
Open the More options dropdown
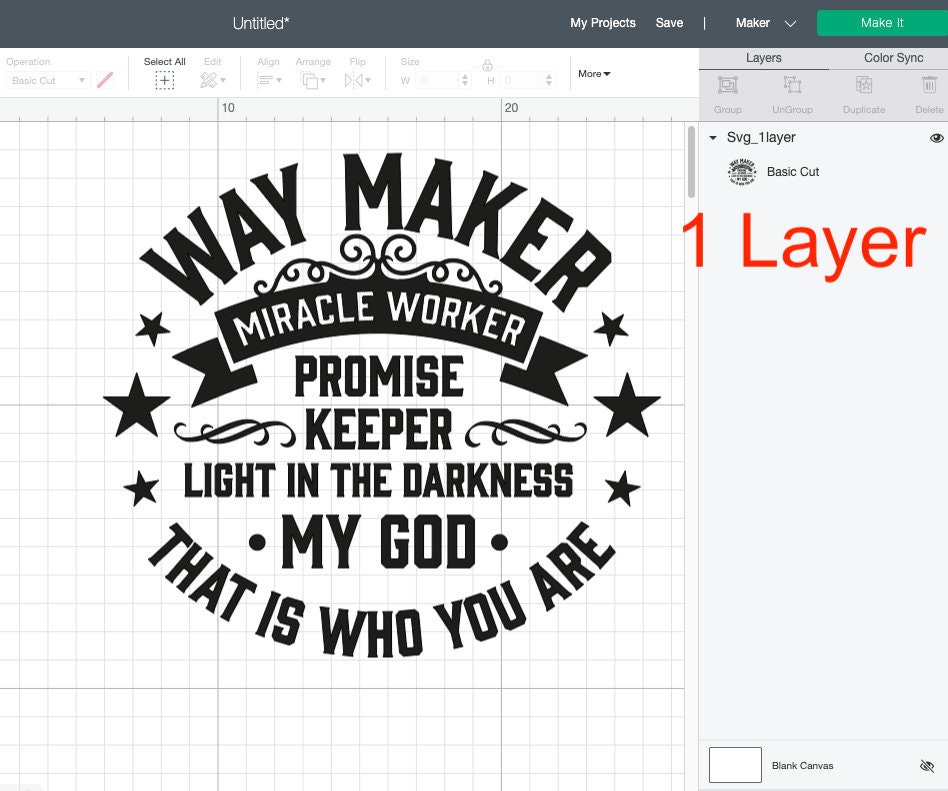coord(594,73)
